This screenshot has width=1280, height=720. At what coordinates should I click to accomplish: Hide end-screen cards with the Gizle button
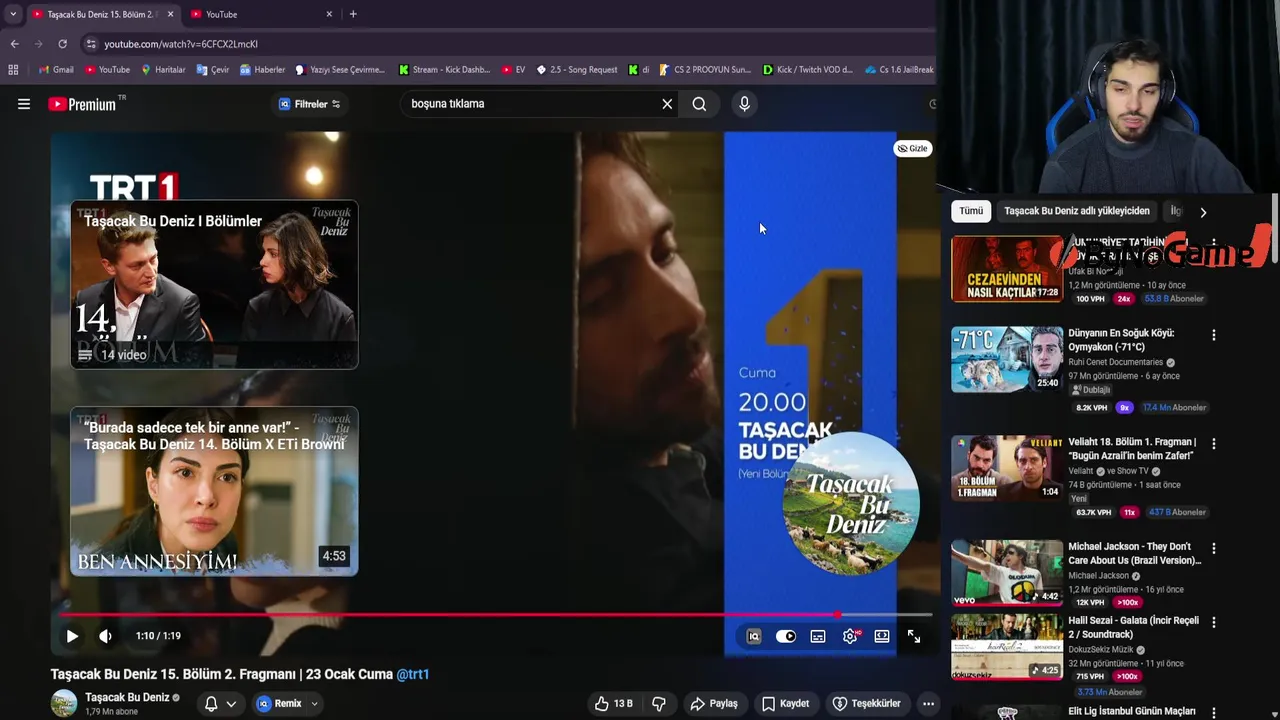coord(912,148)
